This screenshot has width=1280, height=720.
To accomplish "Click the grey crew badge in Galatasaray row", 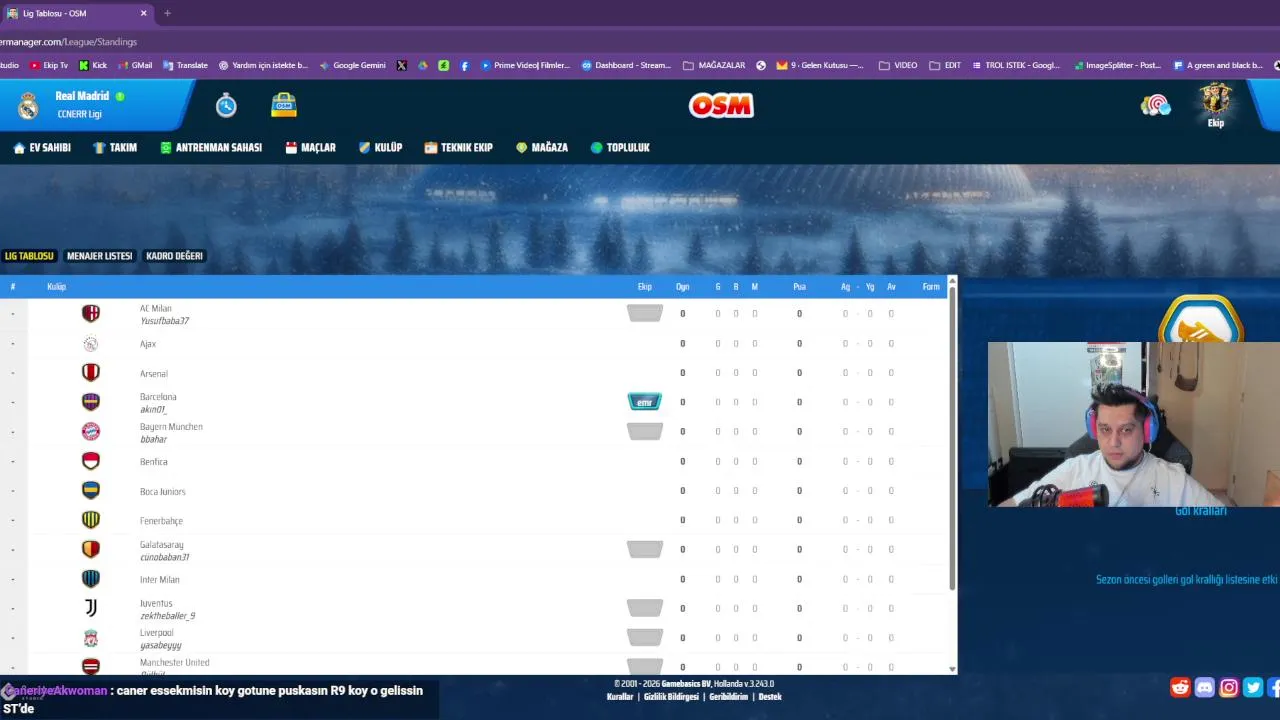I will [645, 549].
